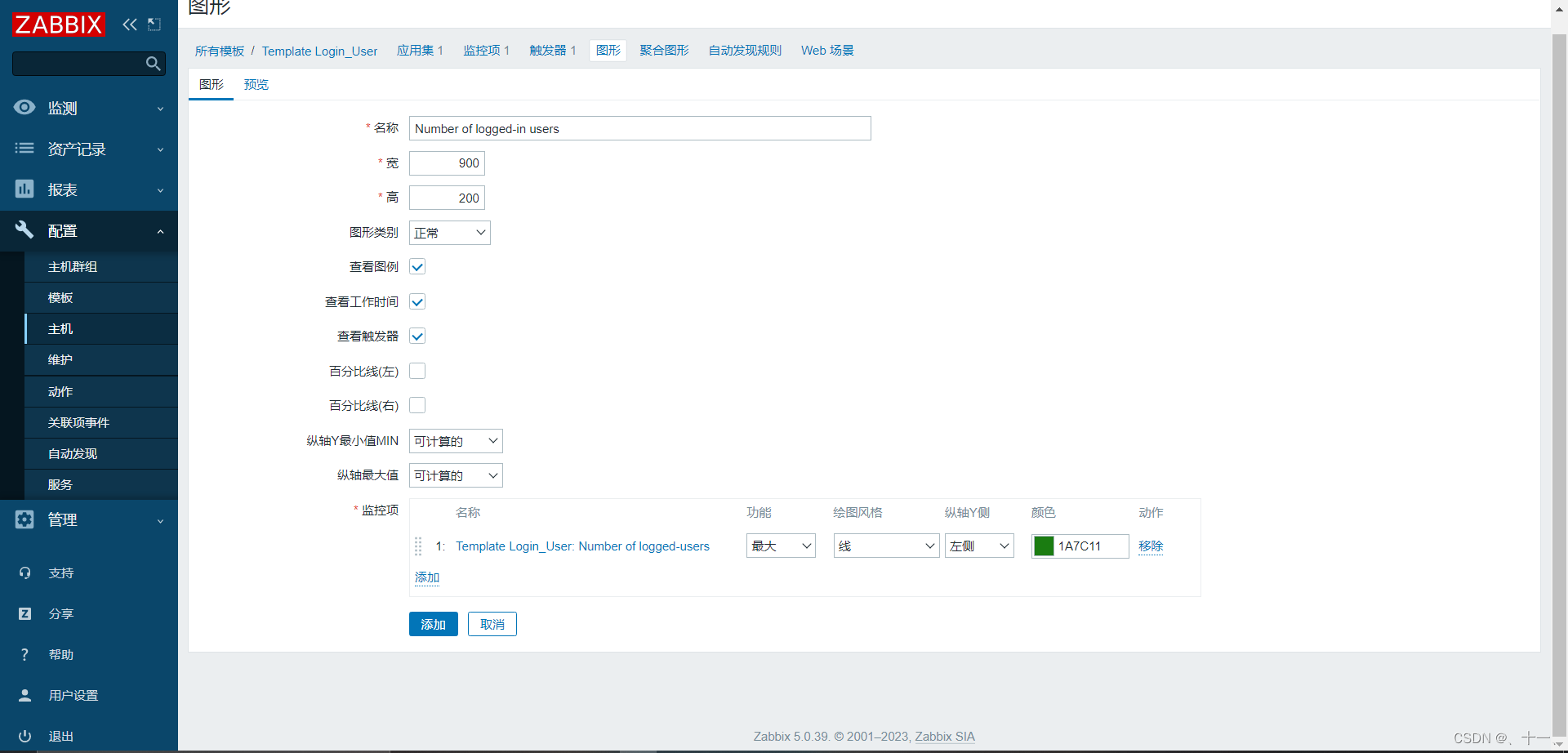This screenshot has height=753, width=1568.
Task: Open 动作 in the 配置 submenu
Action: 101,391
